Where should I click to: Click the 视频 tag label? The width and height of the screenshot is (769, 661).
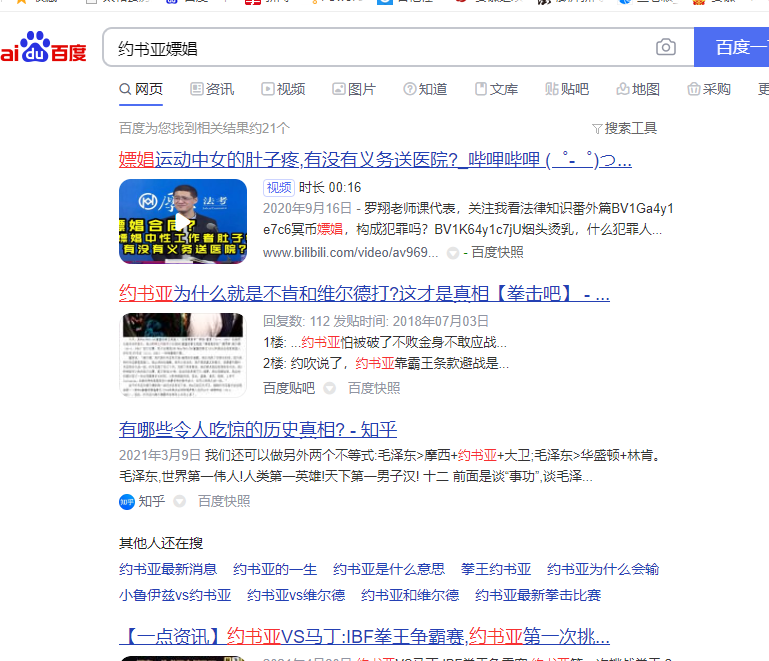click(279, 187)
